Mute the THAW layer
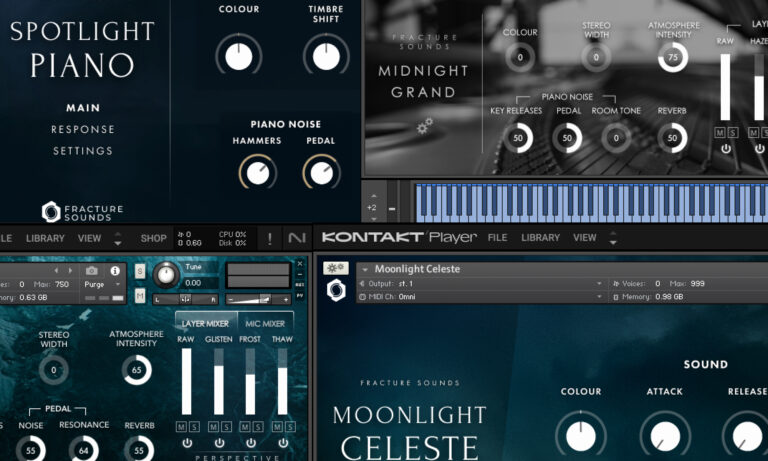This screenshot has width=768, height=461. coord(277,427)
